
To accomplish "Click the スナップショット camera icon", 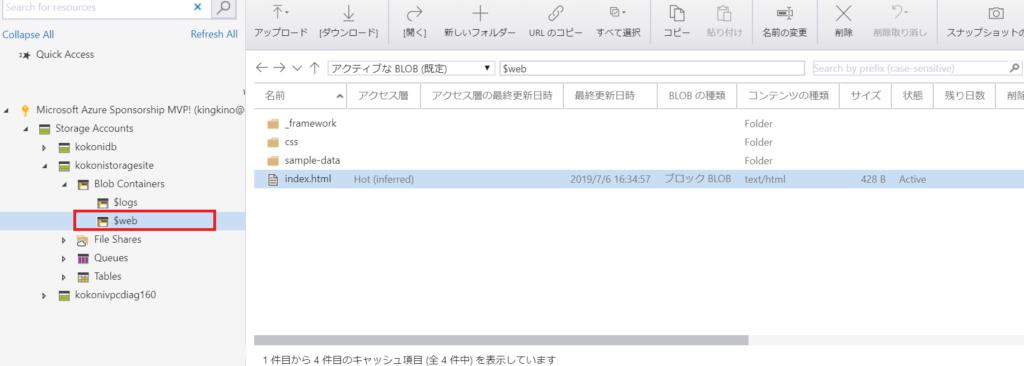I will [995, 13].
